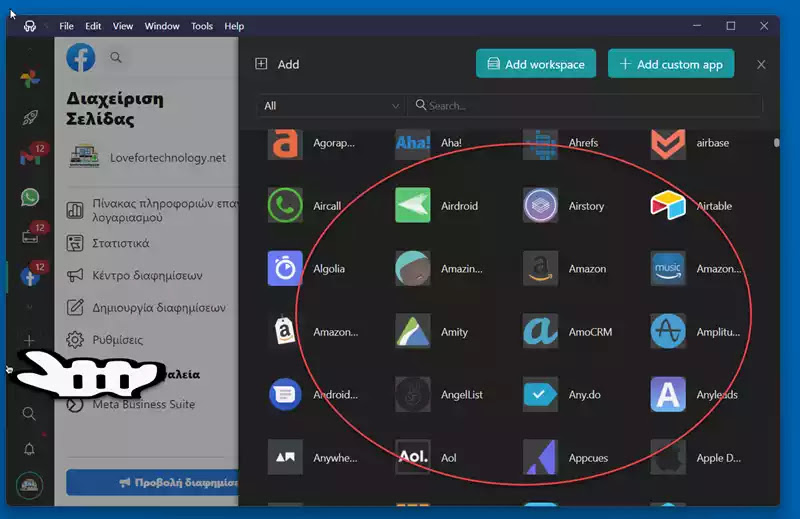The height and width of the screenshot is (519, 800).
Task: Open the Facebook app in the sidebar
Action: tap(30, 277)
